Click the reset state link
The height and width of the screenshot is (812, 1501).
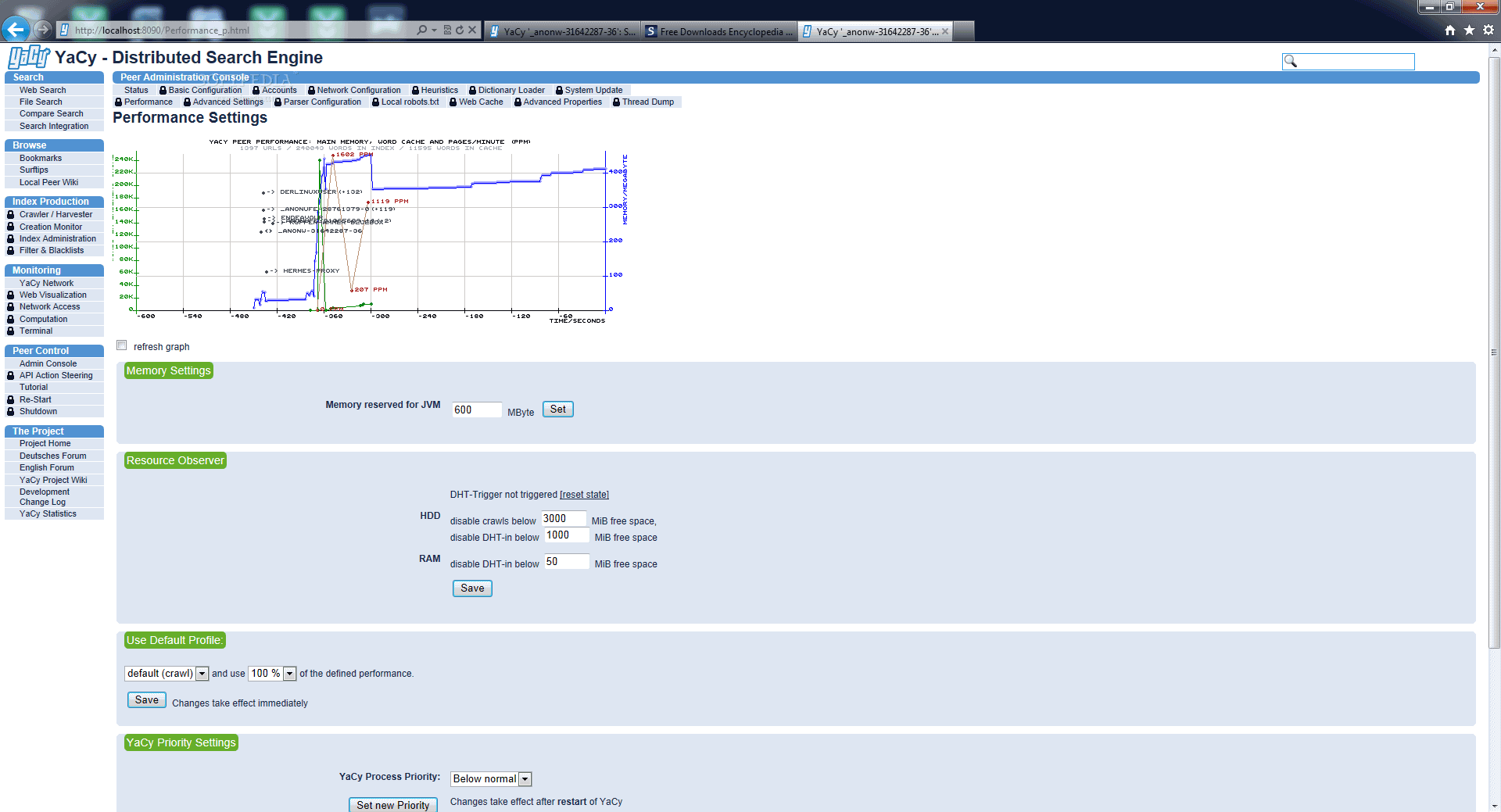tap(584, 495)
